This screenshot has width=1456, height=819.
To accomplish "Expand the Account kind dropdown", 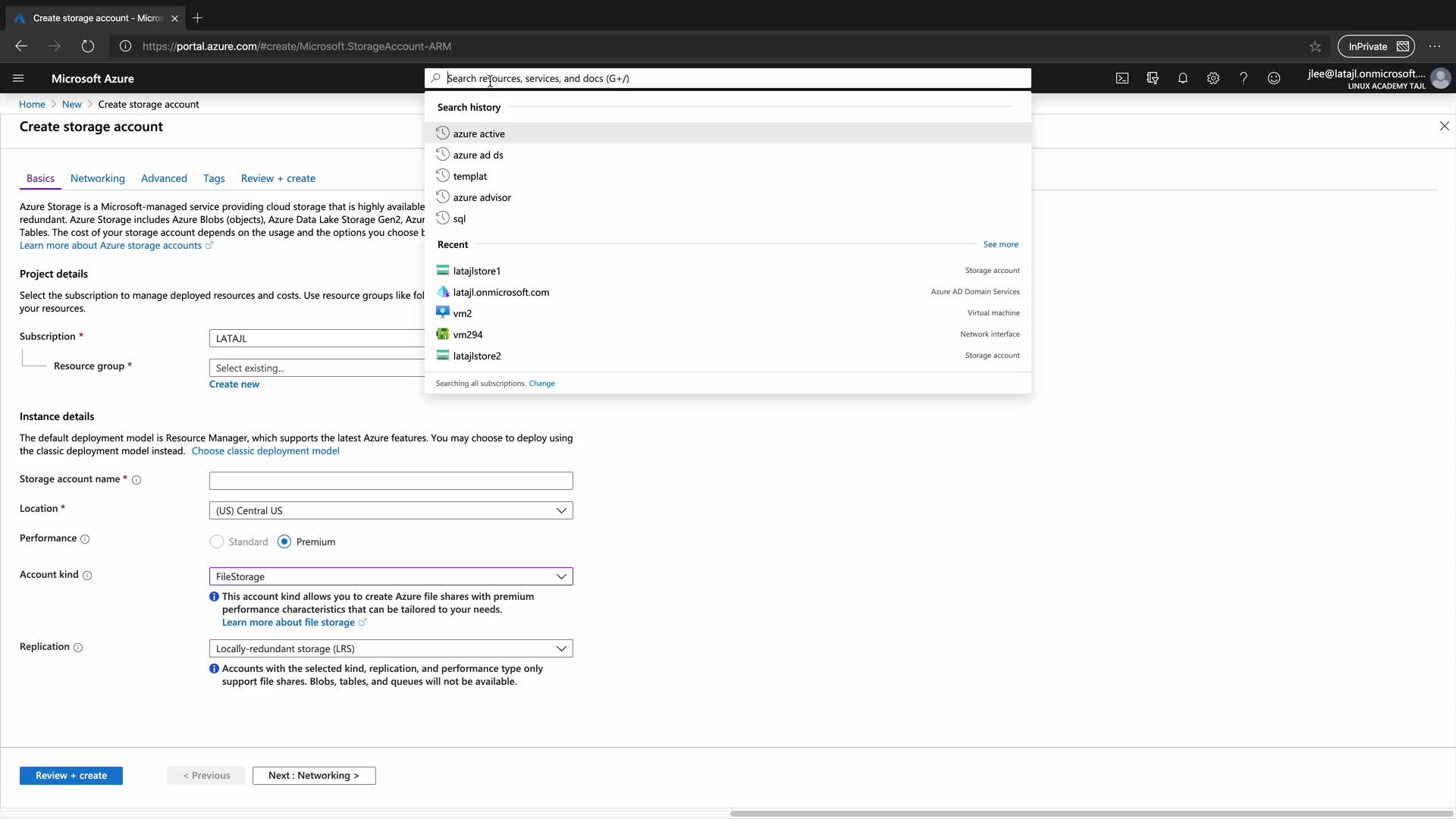I will 391,576.
